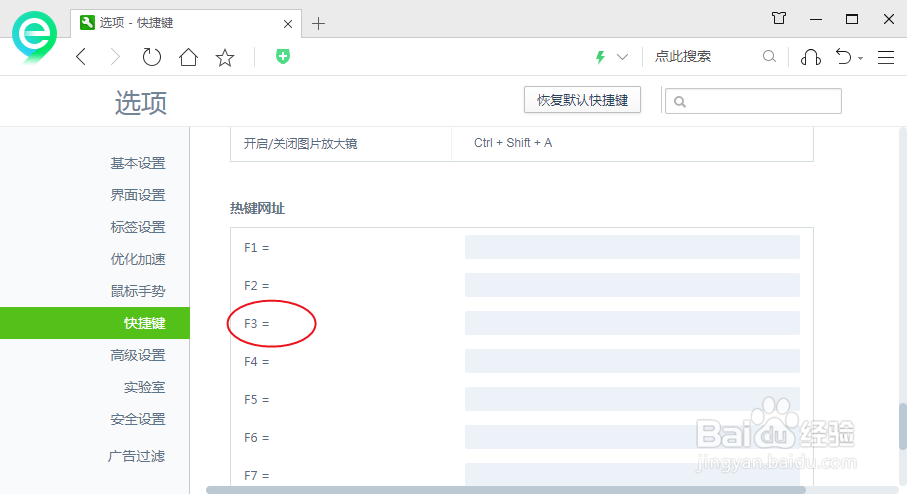Open the skin shirt icon
The height and width of the screenshot is (494, 907).
click(x=779, y=19)
